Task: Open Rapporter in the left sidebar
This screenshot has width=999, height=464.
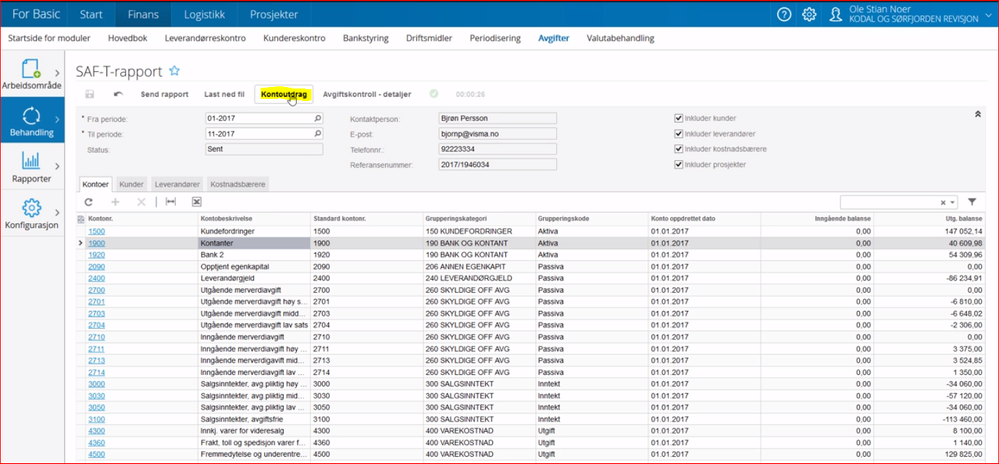Action: (30, 166)
